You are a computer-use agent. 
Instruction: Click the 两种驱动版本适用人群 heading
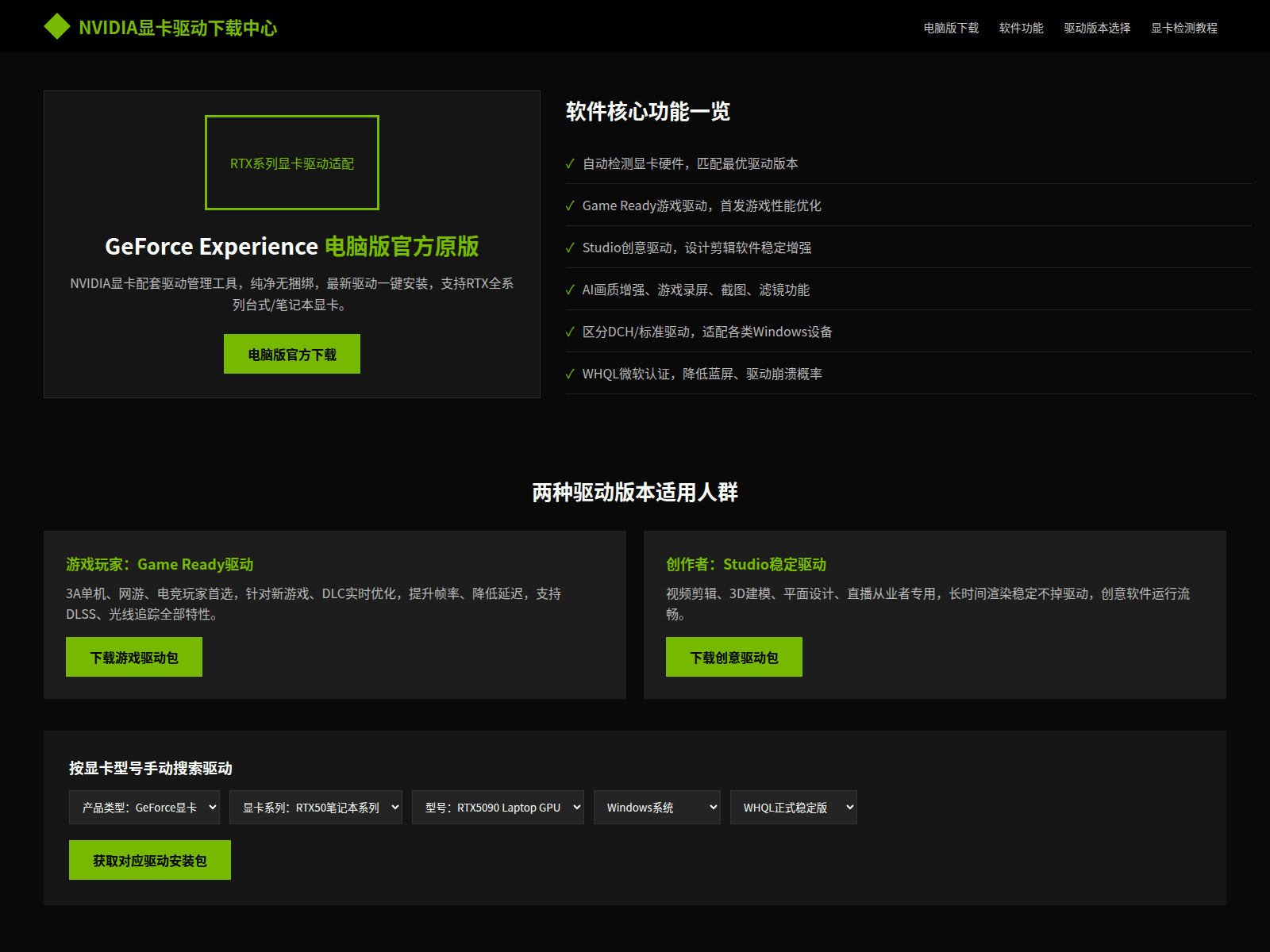pyautogui.click(x=635, y=493)
